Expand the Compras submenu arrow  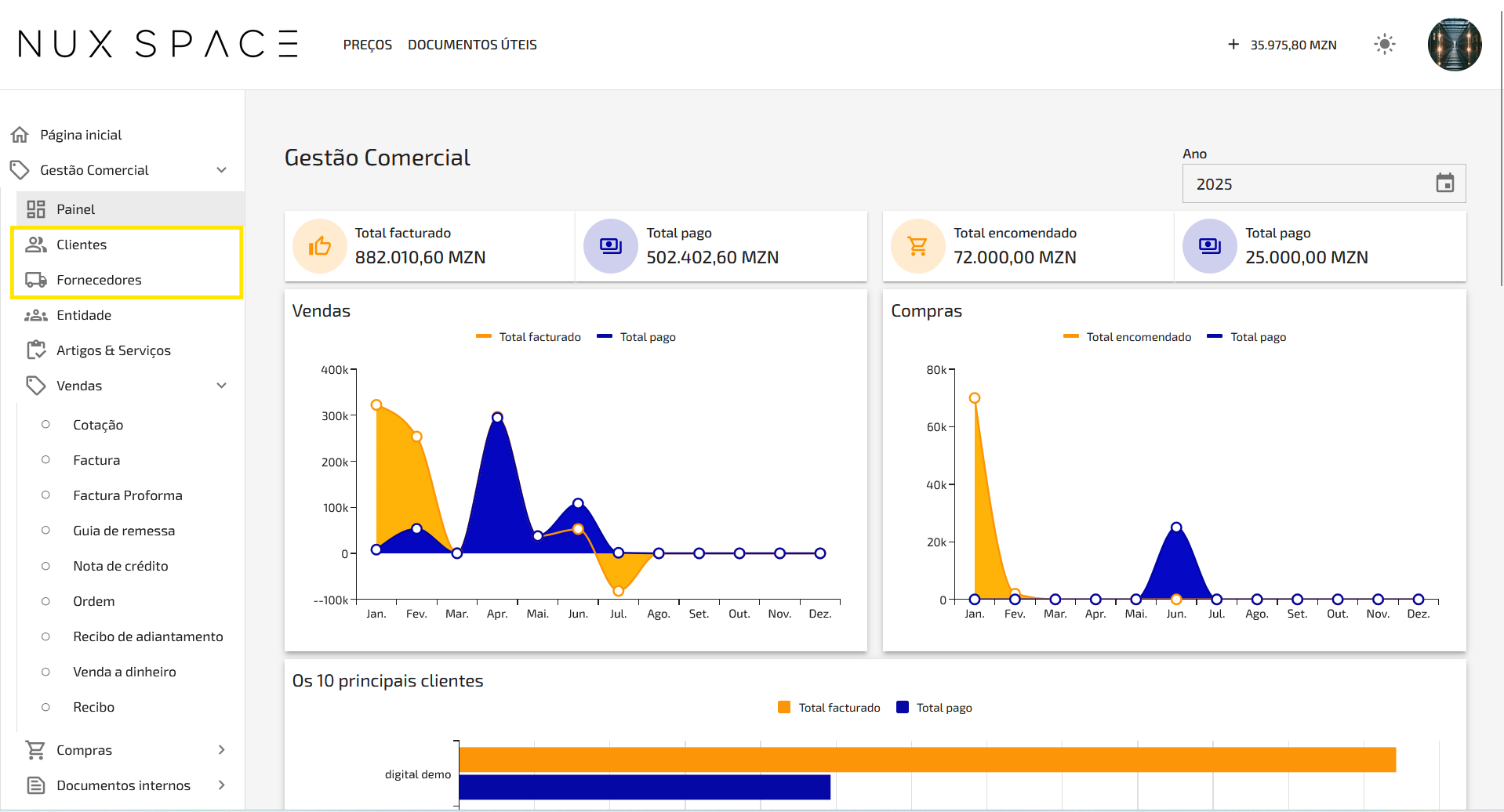pos(222,750)
